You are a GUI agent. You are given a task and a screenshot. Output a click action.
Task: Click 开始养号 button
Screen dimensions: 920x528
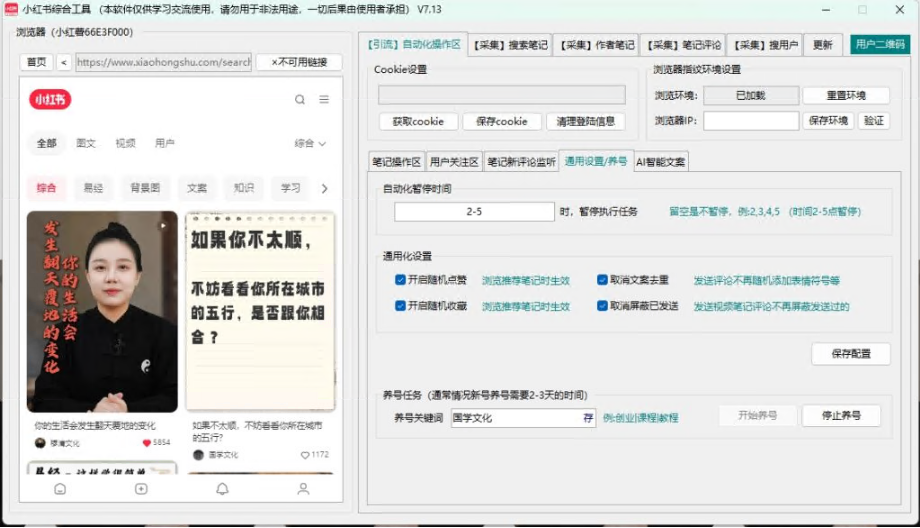pyautogui.click(x=757, y=415)
